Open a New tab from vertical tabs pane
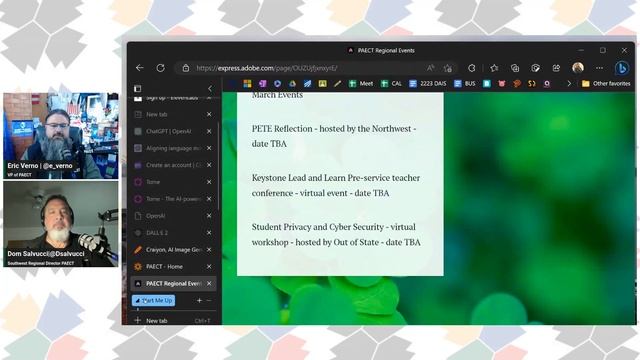 point(172,321)
